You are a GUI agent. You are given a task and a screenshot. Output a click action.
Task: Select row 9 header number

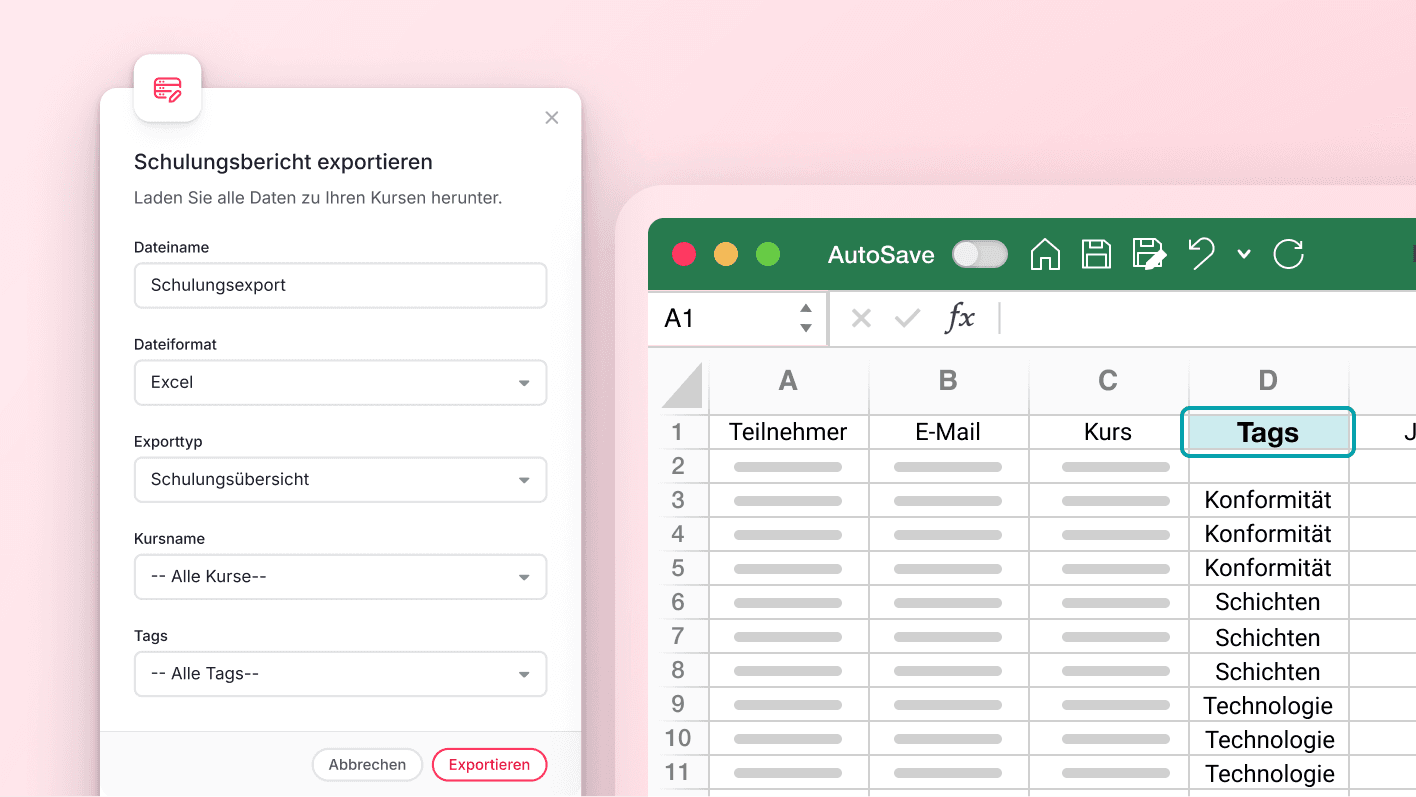pyautogui.click(x=677, y=705)
